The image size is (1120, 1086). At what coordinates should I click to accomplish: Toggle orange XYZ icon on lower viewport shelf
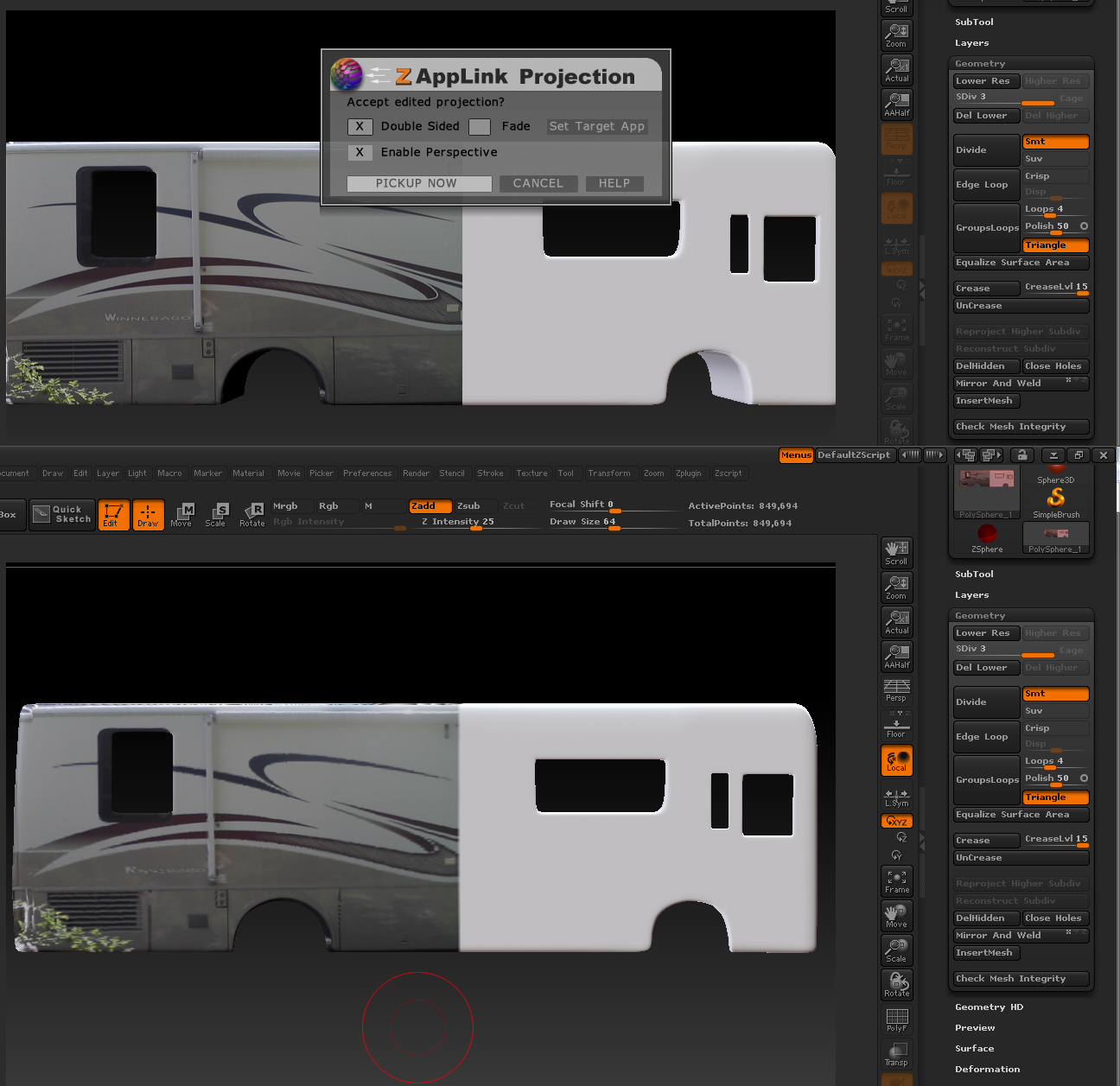point(897,821)
